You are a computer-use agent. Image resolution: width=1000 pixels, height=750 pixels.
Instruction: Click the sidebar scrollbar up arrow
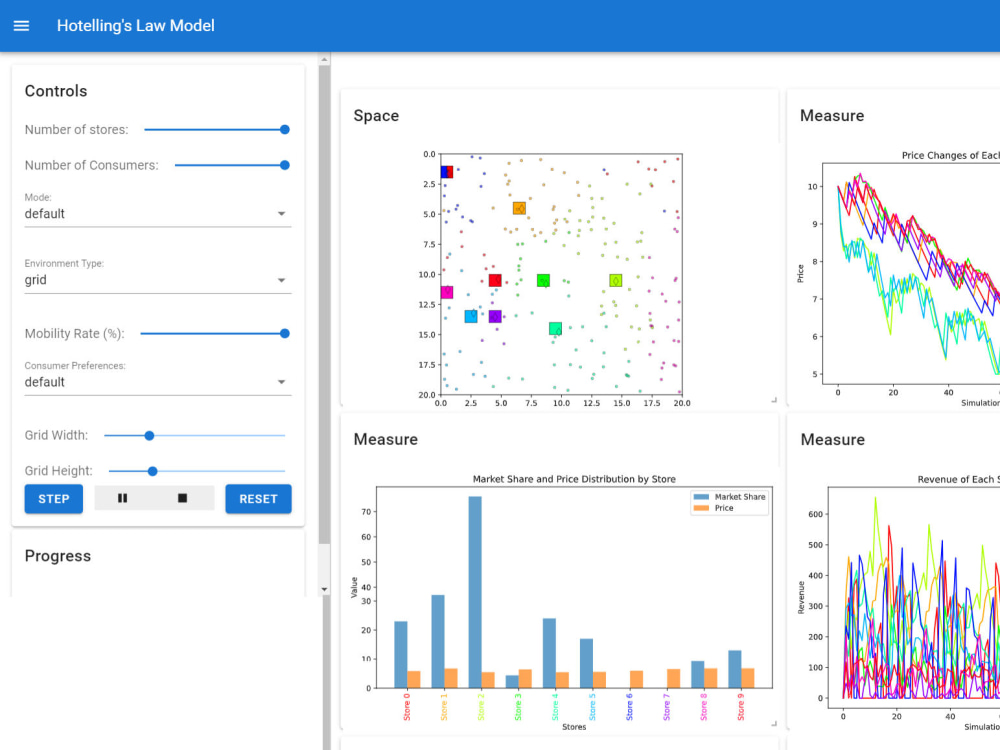pos(325,59)
